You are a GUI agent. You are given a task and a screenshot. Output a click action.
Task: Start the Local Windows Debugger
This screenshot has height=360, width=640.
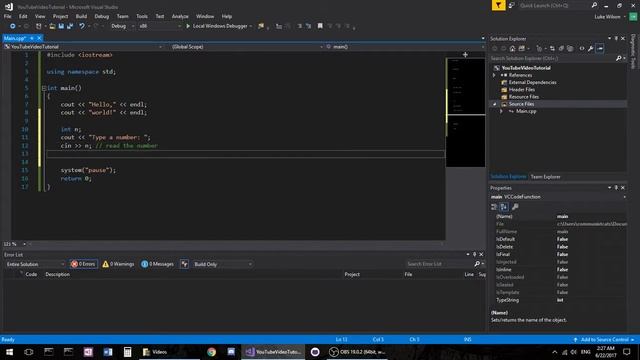[x=219, y=26]
